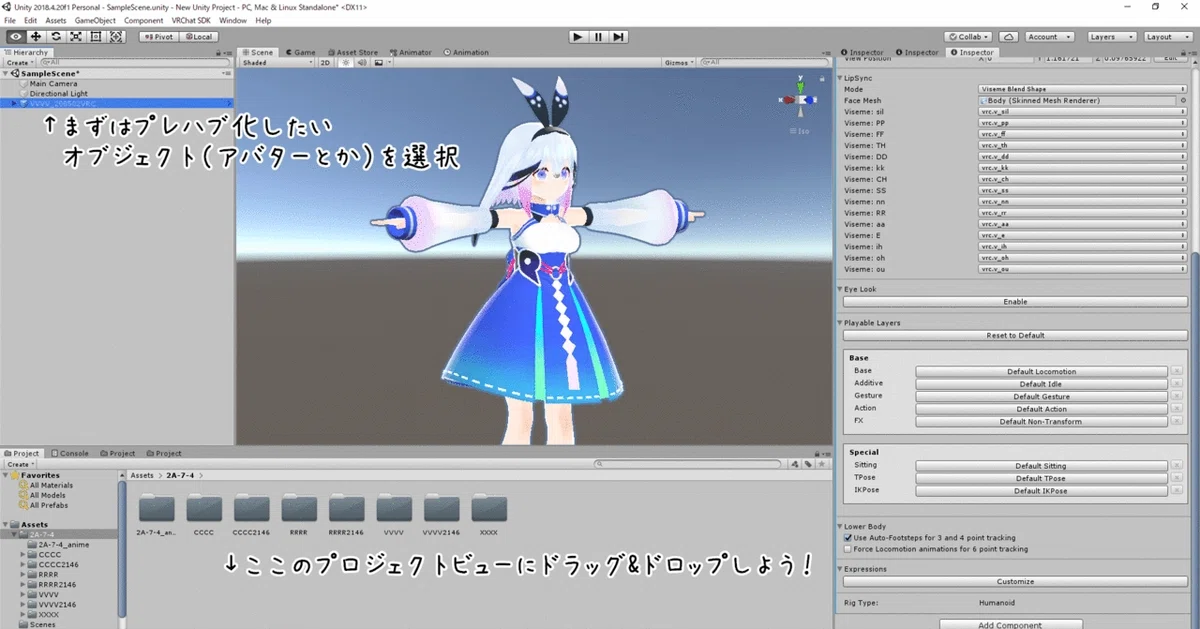
Task: Select the Hand (view) tool
Action: pyautogui.click(x=16, y=37)
